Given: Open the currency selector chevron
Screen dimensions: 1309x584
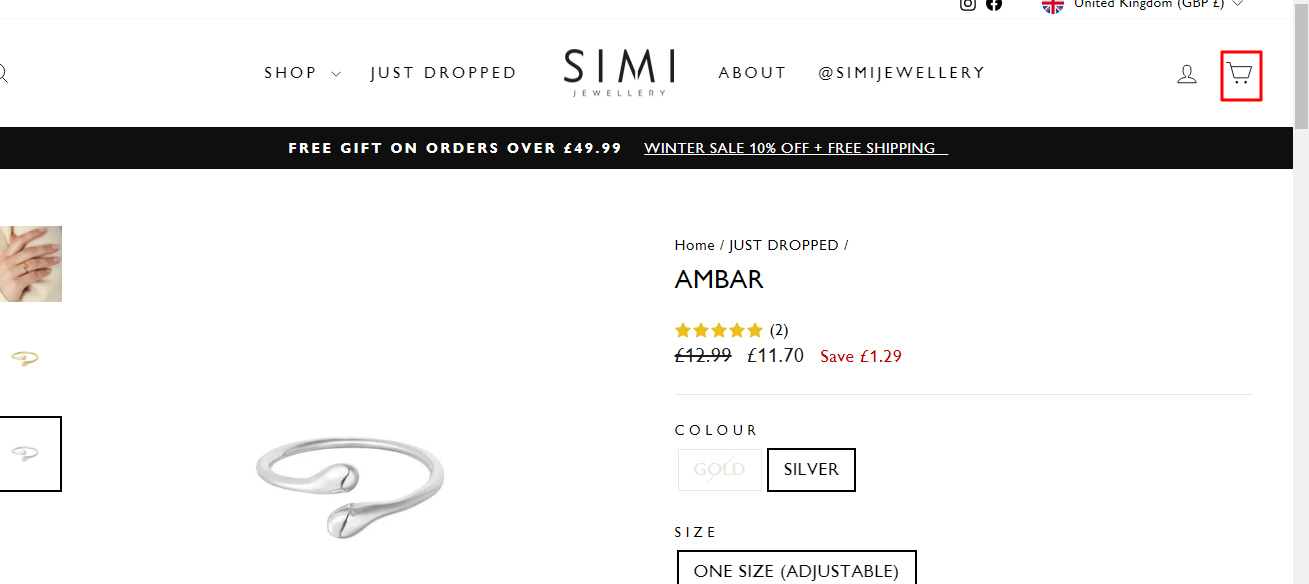Looking at the screenshot, I should click(1238, 4).
